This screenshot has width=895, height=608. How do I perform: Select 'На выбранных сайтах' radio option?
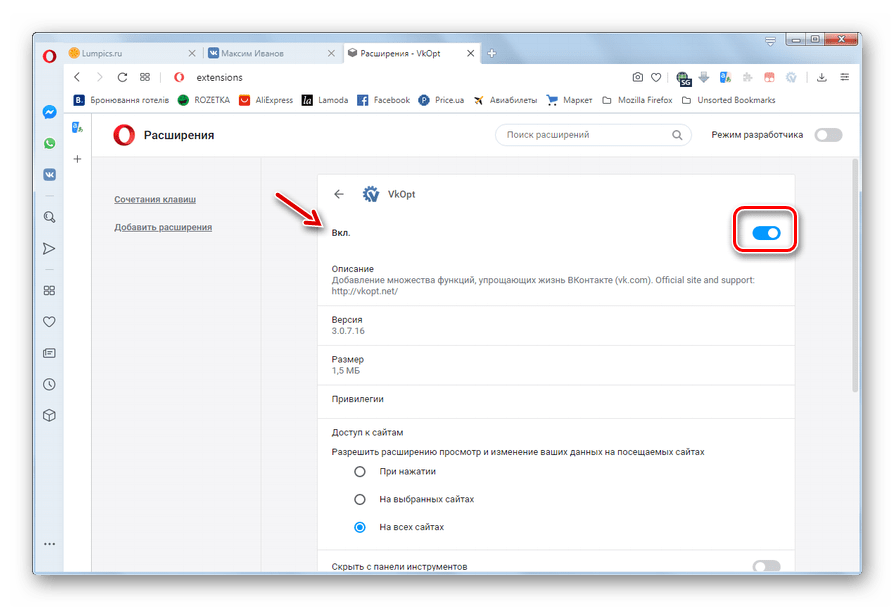[360, 500]
